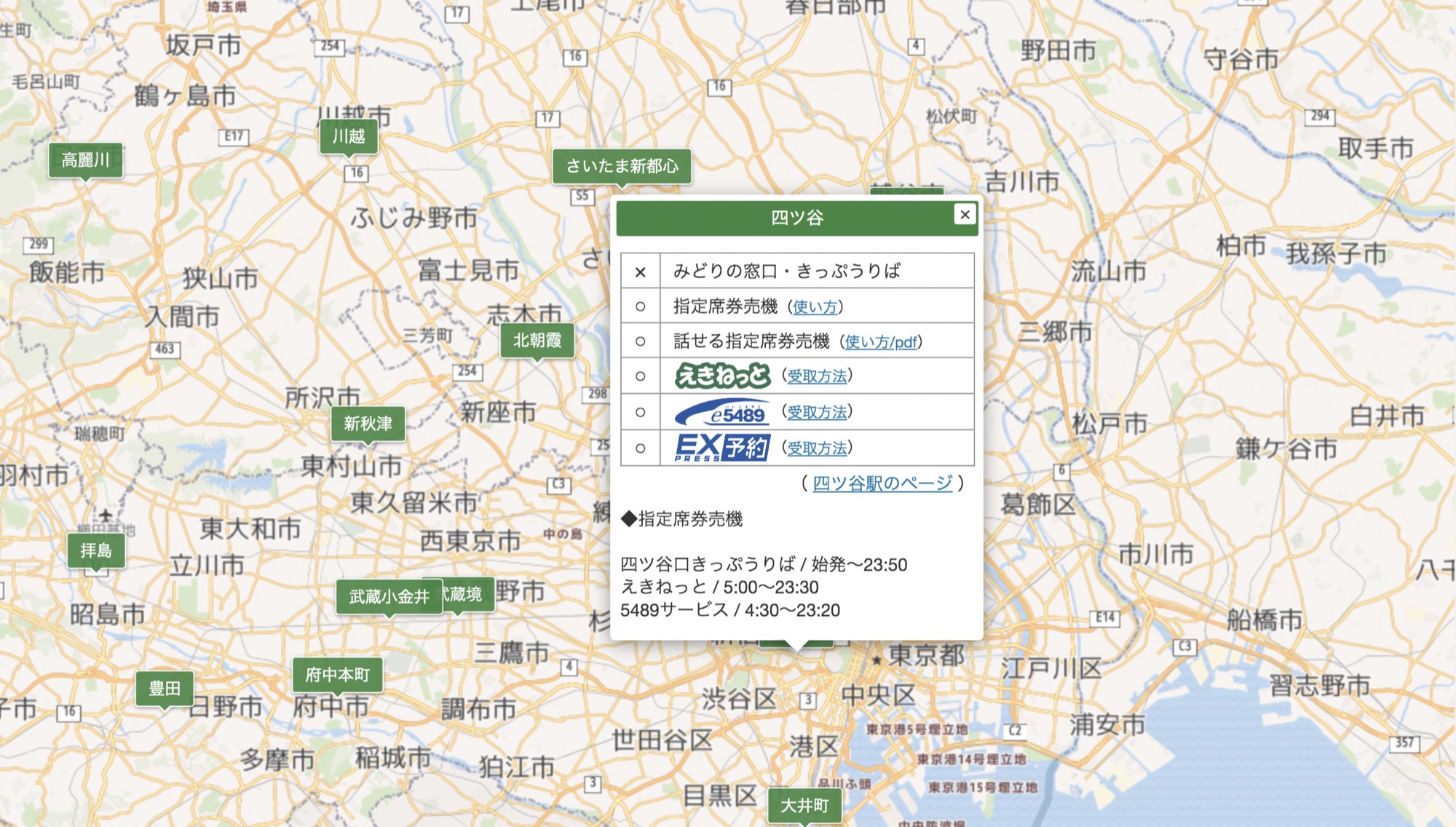The image size is (1456, 827).
Task: Open e5489 受取方法 link
Action: [817, 412]
